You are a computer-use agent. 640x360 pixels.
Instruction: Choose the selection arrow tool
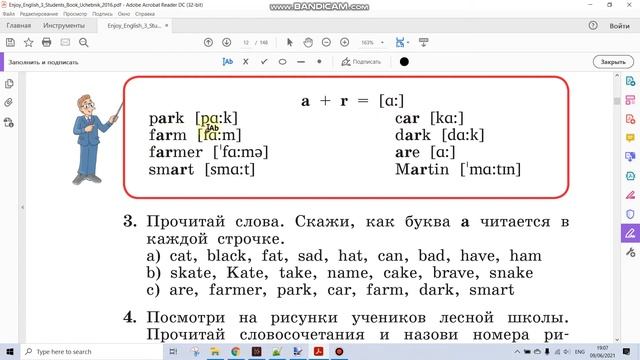pos(290,42)
